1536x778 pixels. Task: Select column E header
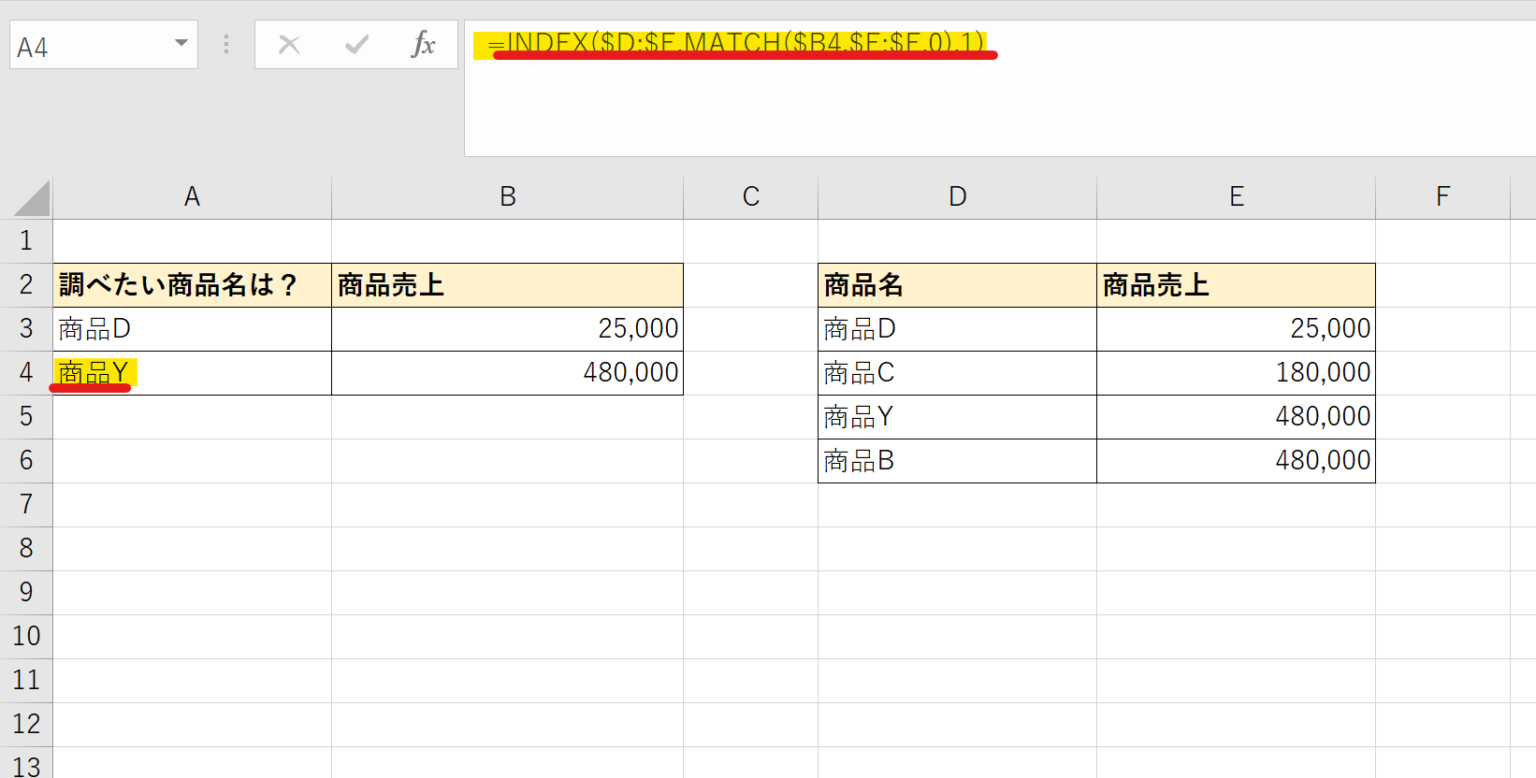click(1236, 198)
